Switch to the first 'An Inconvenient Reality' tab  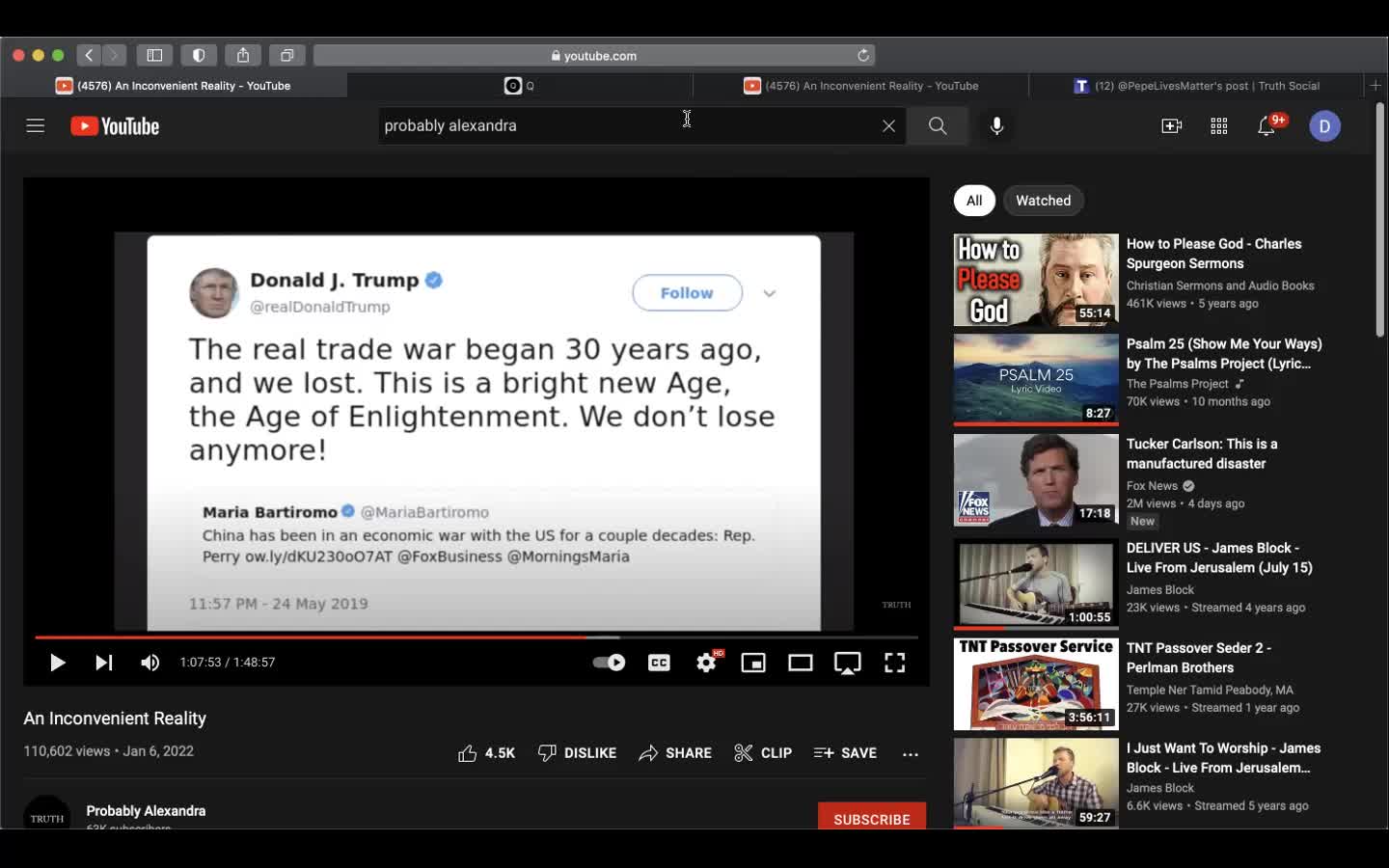click(x=174, y=86)
